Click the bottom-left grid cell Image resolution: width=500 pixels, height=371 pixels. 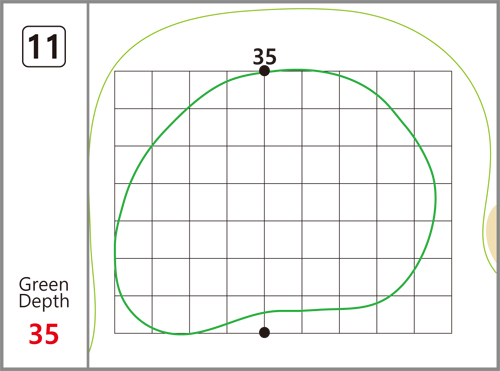(x=133, y=314)
